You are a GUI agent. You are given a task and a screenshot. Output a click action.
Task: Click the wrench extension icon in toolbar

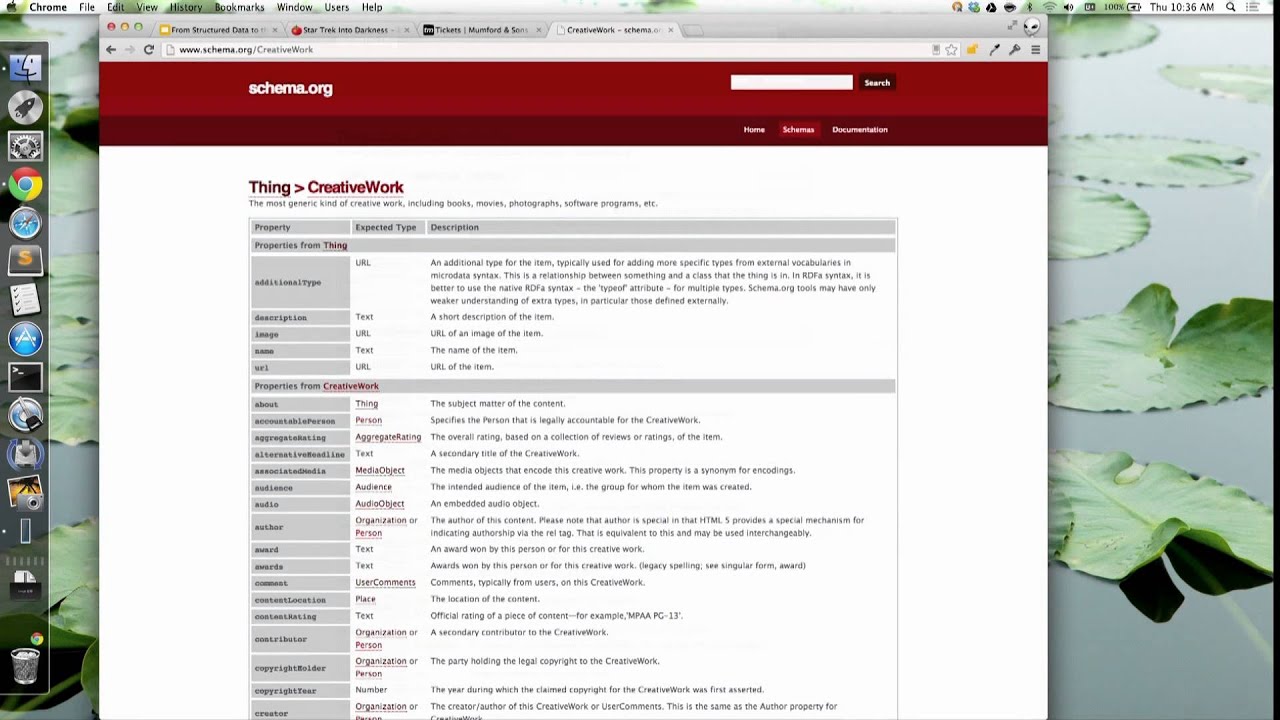click(x=1014, y=49)
